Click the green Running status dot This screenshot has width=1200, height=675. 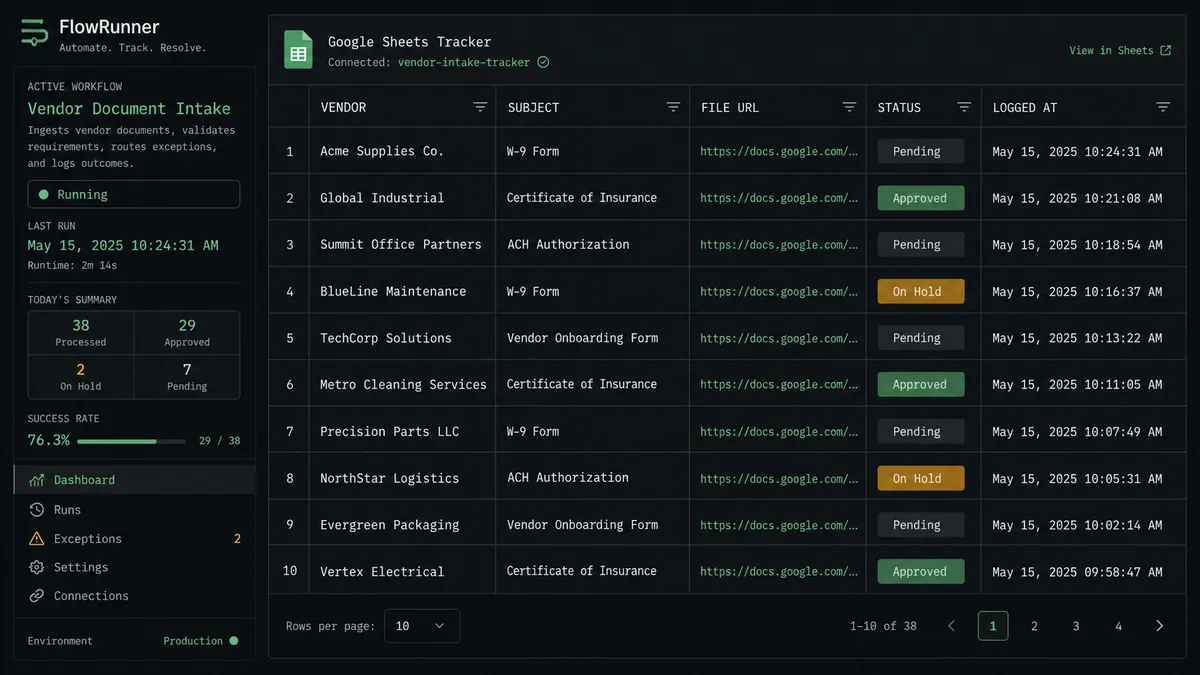pos(43,194)
